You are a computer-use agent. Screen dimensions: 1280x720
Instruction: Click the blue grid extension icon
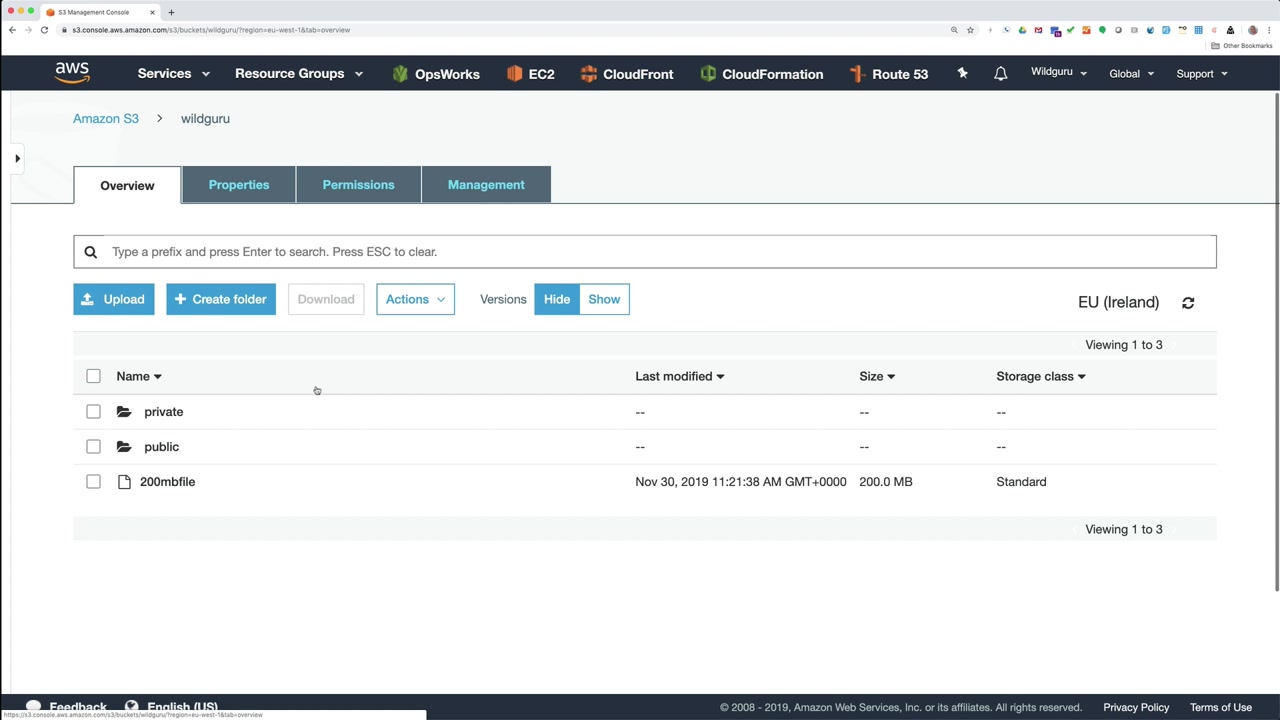tap(1198, 30)
